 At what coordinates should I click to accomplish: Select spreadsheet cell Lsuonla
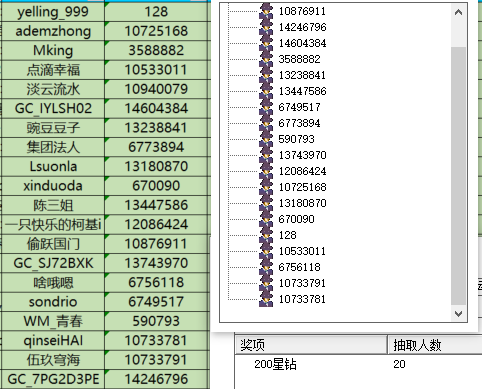[53, 166]
